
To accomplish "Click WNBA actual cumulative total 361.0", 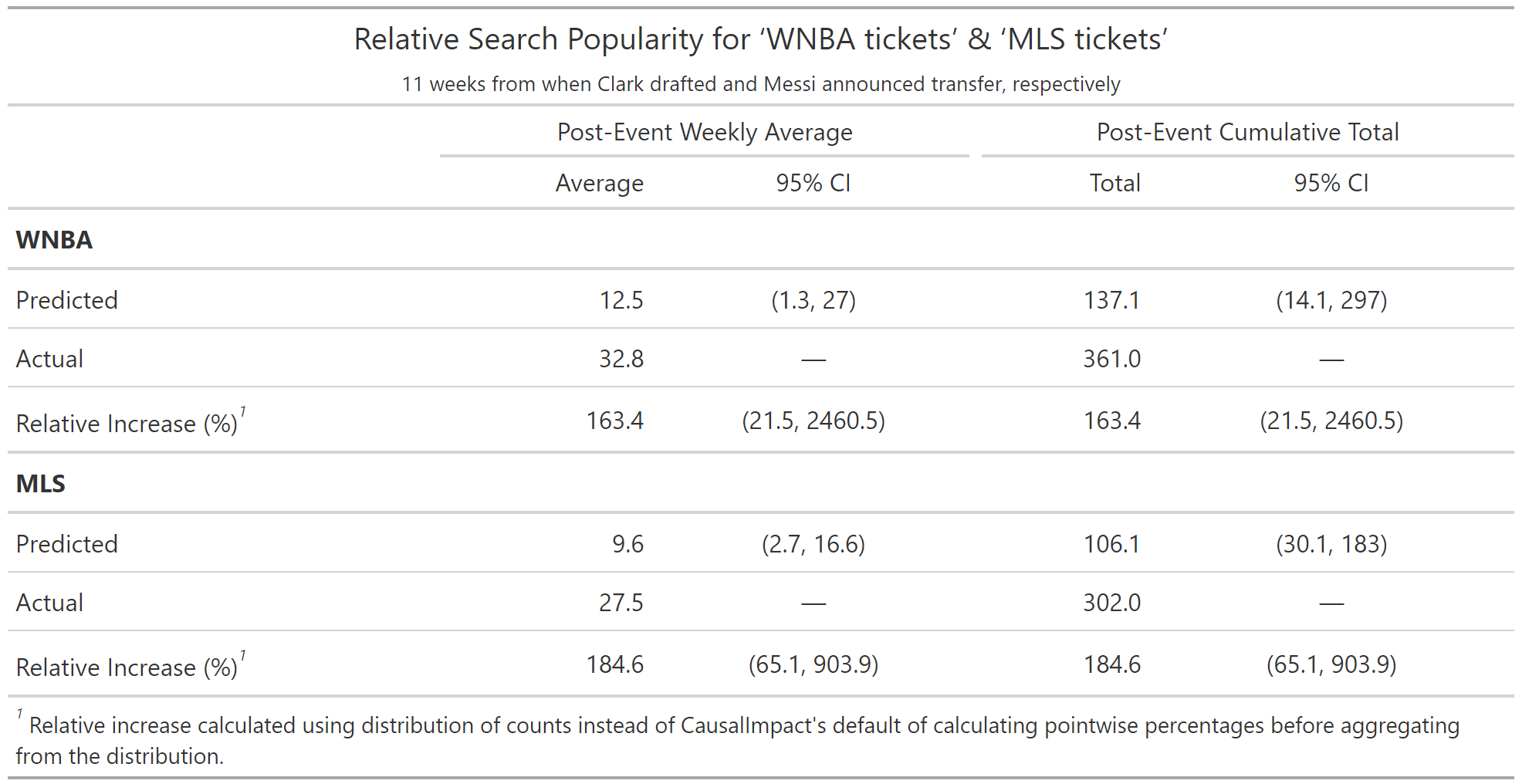I will (x=1111, y=359).
